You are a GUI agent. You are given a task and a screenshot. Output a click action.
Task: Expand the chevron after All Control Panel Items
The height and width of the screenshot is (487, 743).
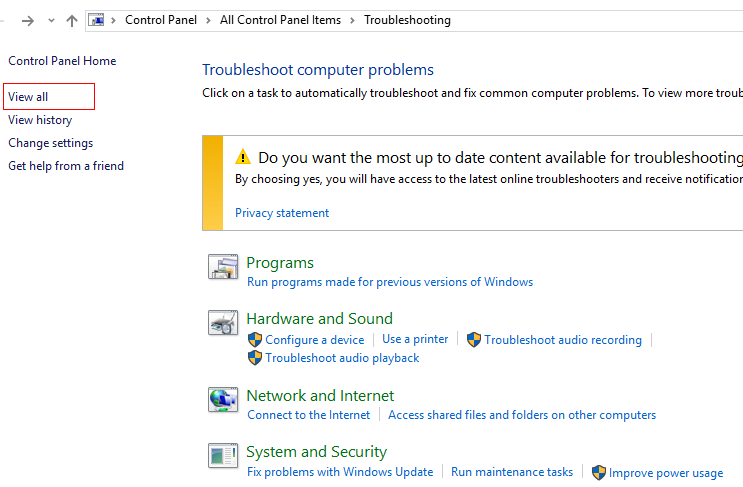tap(352, 20)
